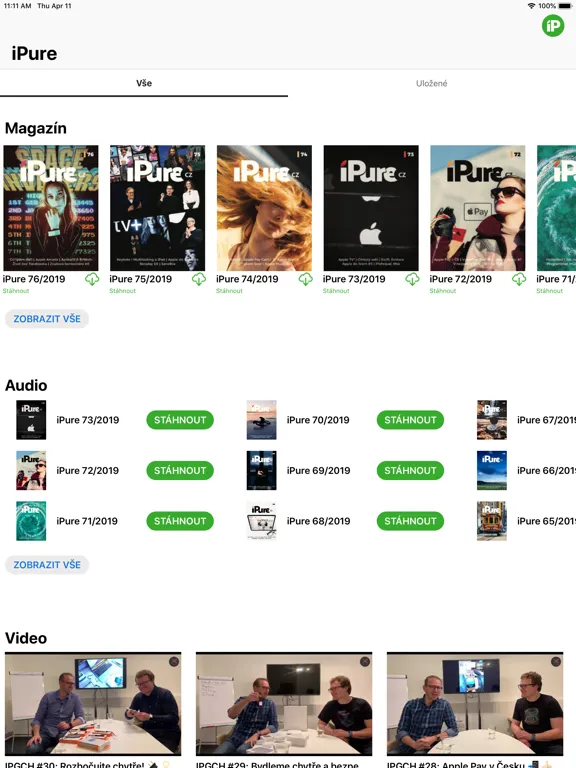
Task: Download iPure 75/2019 via cloud icon
Action: pos(199,279)
